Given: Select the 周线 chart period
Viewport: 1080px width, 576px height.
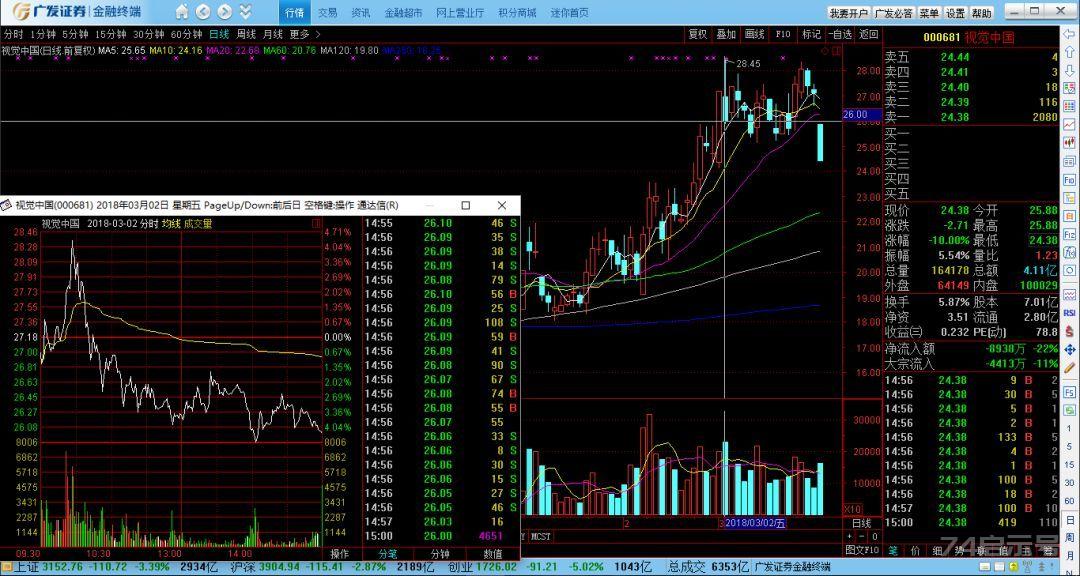Looking at the screenshot, I should pos(246,34).
